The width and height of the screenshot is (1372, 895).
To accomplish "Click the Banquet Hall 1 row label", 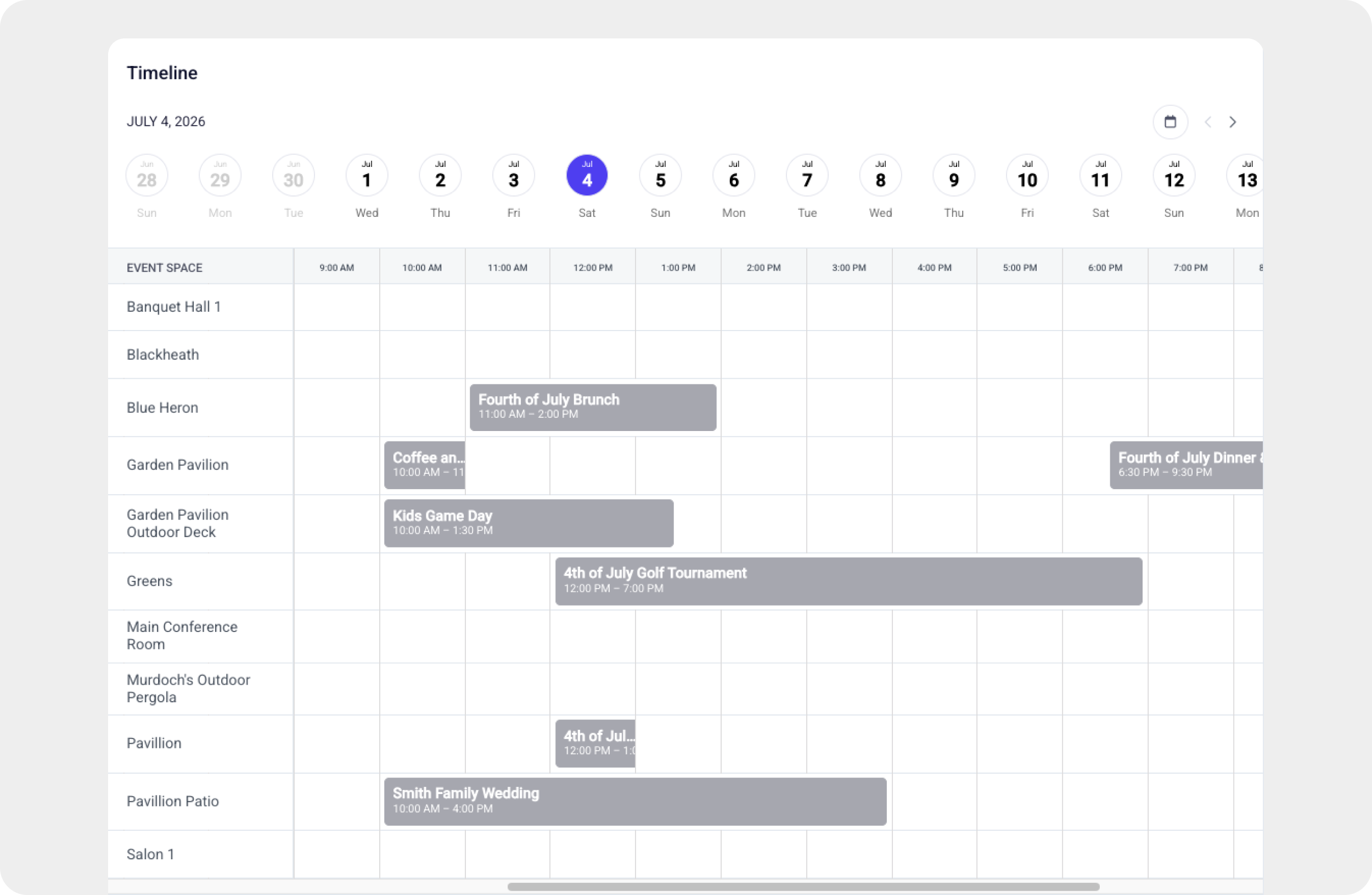I will pos(173,307).
